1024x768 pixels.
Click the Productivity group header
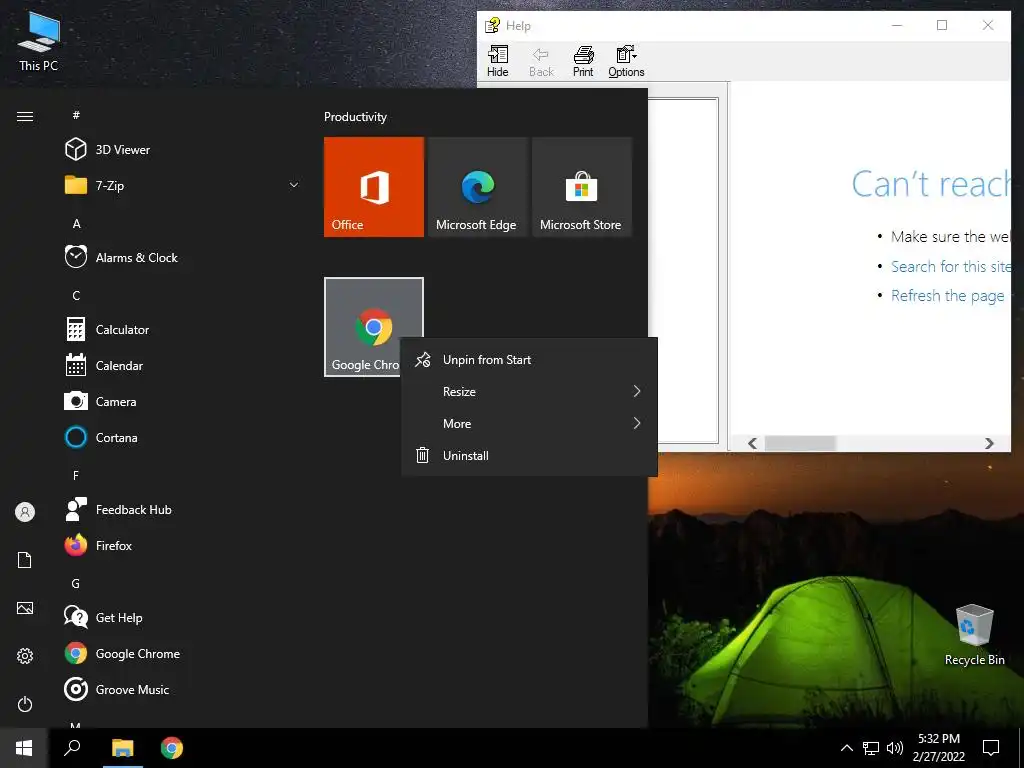coord(355,117)
